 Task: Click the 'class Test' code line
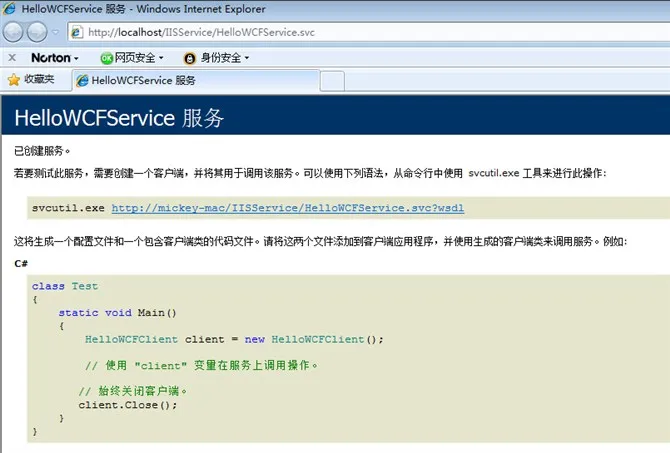coord(65,286)
